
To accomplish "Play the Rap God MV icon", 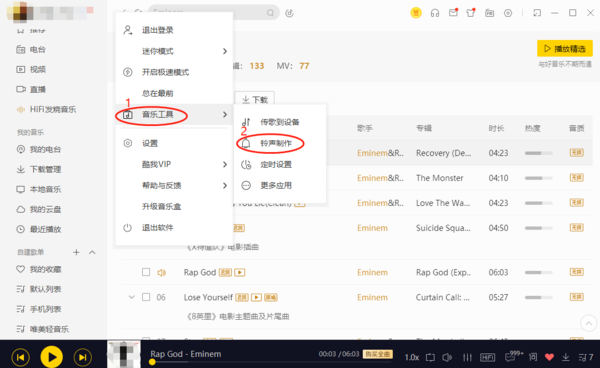I will (x=240, y=272).
